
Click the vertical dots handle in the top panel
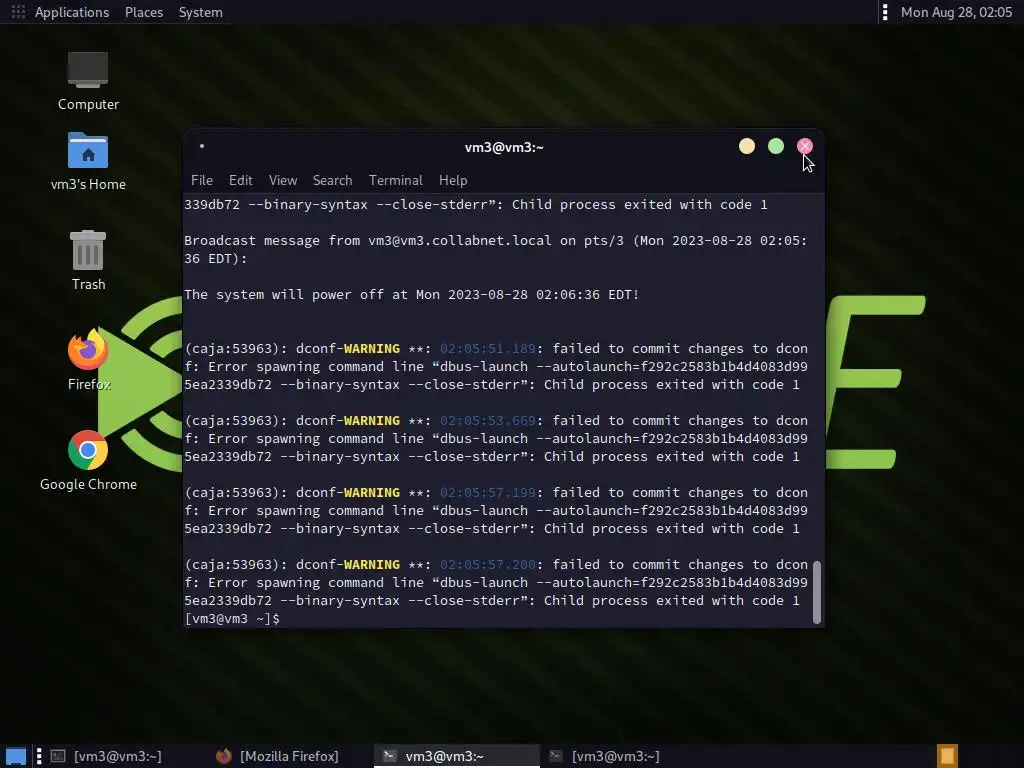[885, 12]
